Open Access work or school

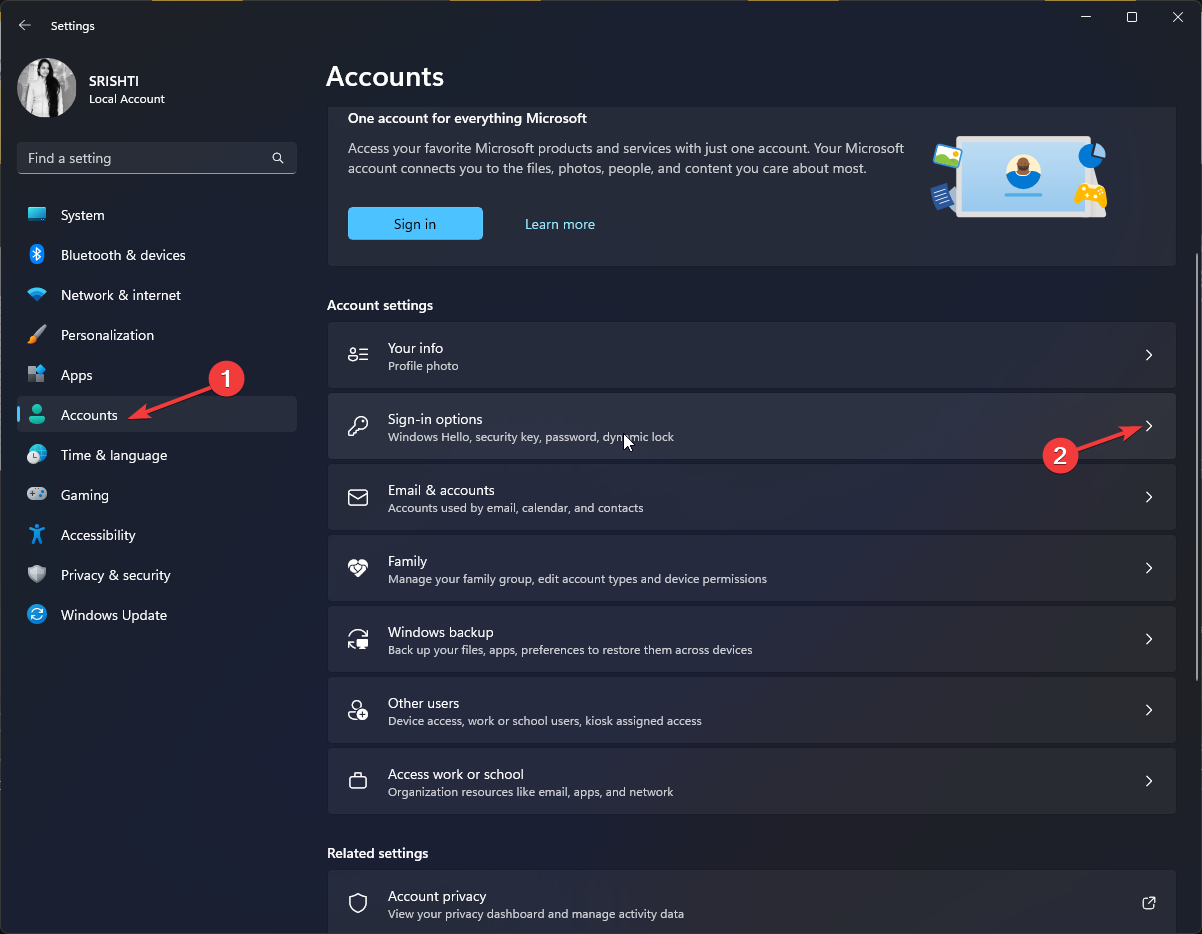(x=751, y=781)
